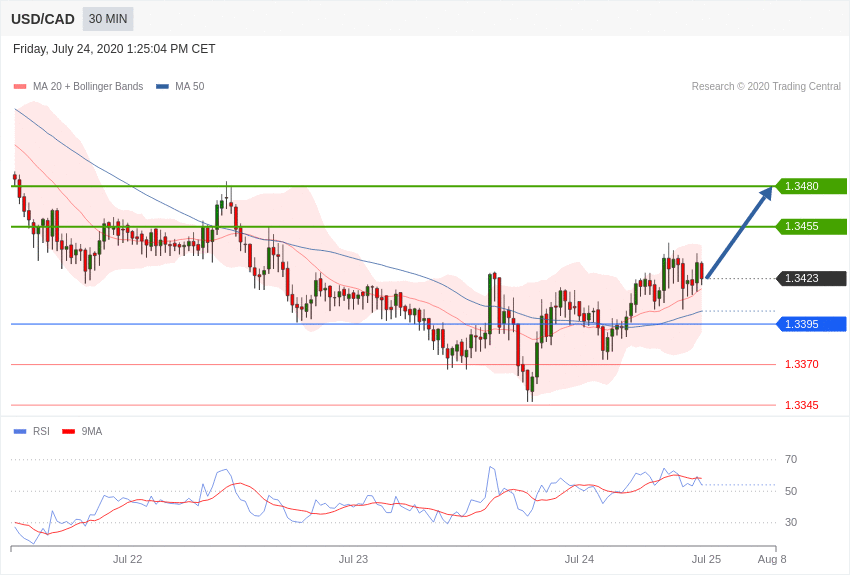Click the pink MA 20 + Bollinger Bands legend swatch
Screen dimensions: 850x576
pyautogui.click(x=20, y=87)
